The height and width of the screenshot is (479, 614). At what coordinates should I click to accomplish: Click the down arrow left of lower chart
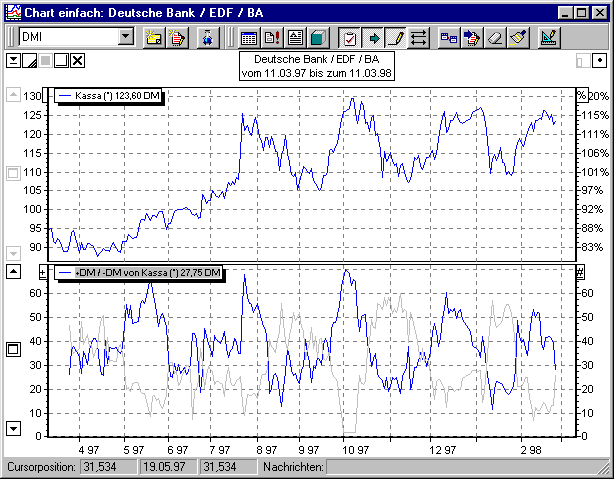click(x=13, y=428)
